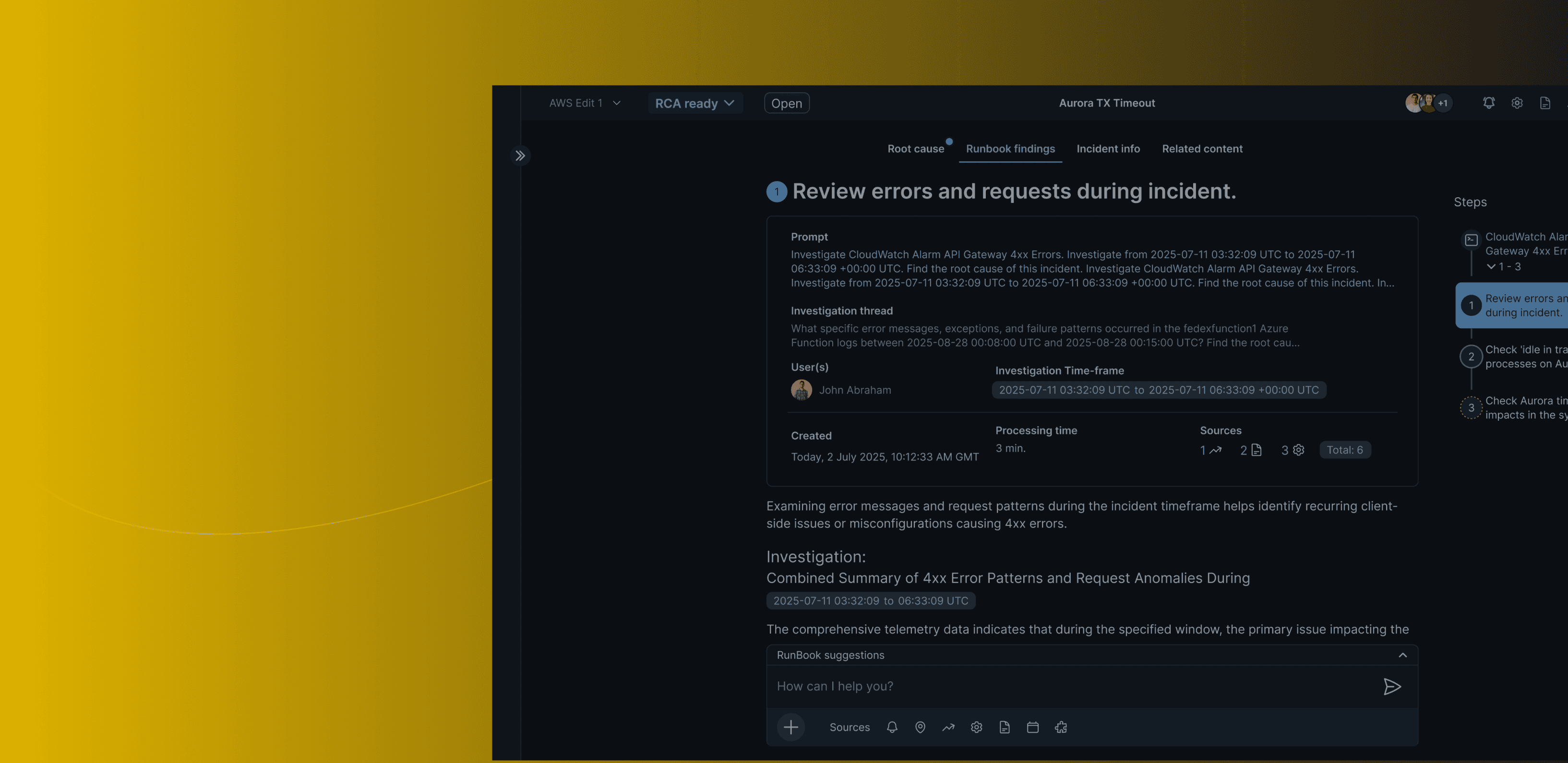Collapse the 1 - 3 steps group
Viewport: 1568px width, 763px height.
[1491, 266]
